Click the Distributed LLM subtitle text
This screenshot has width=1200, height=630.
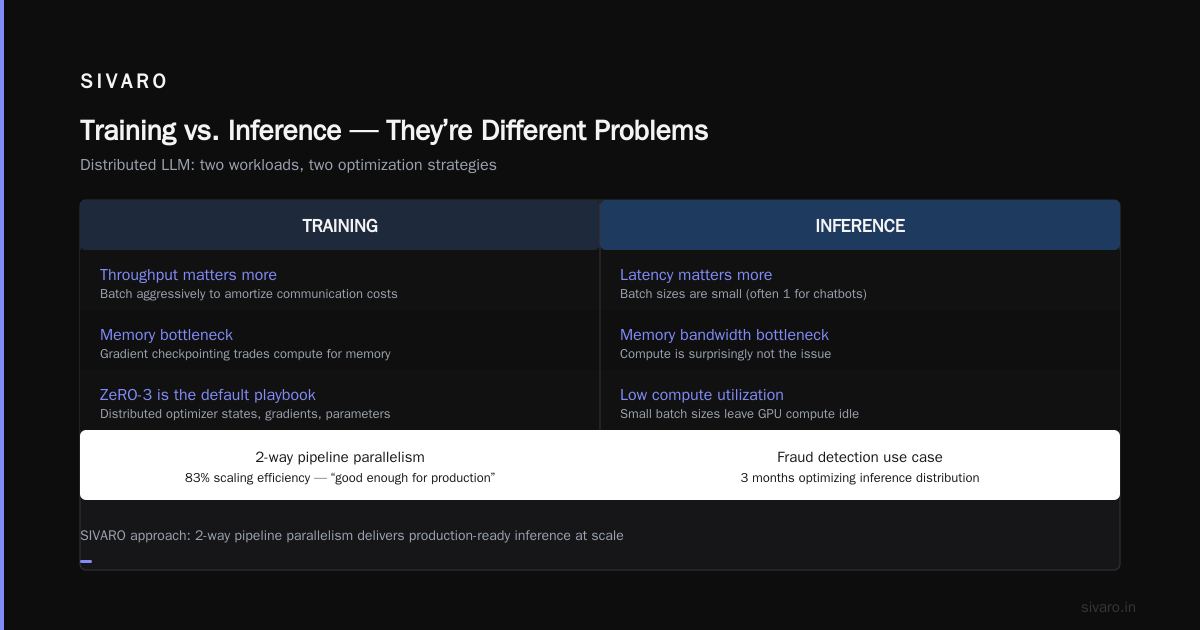pos(288,165)
